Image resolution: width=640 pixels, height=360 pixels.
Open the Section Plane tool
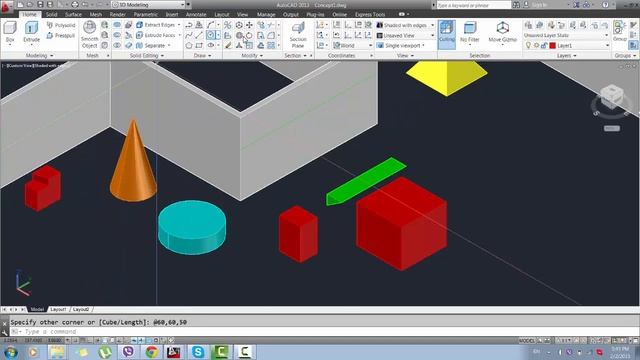[x=298, y=35]
